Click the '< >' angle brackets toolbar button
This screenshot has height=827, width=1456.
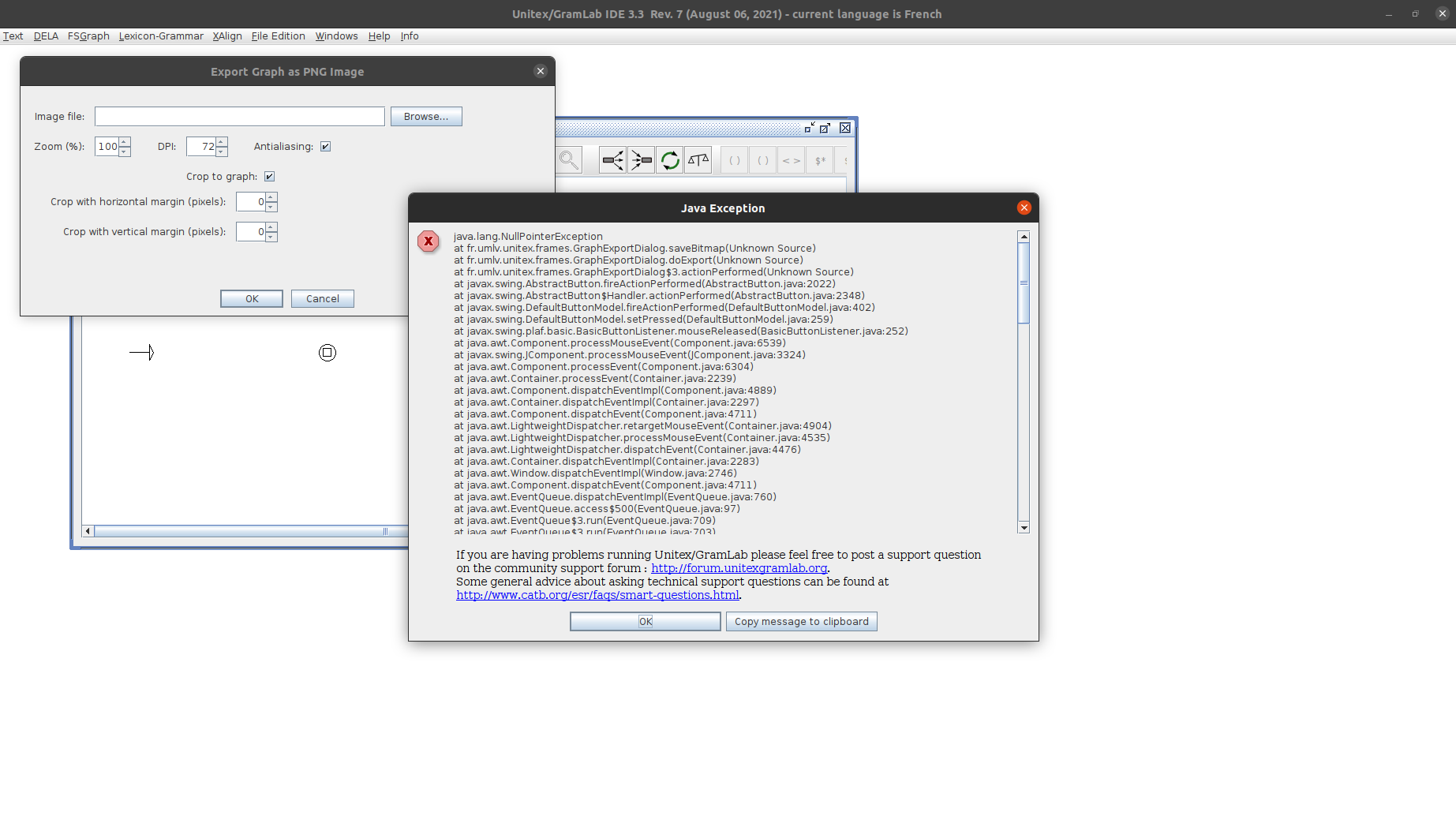792,160
